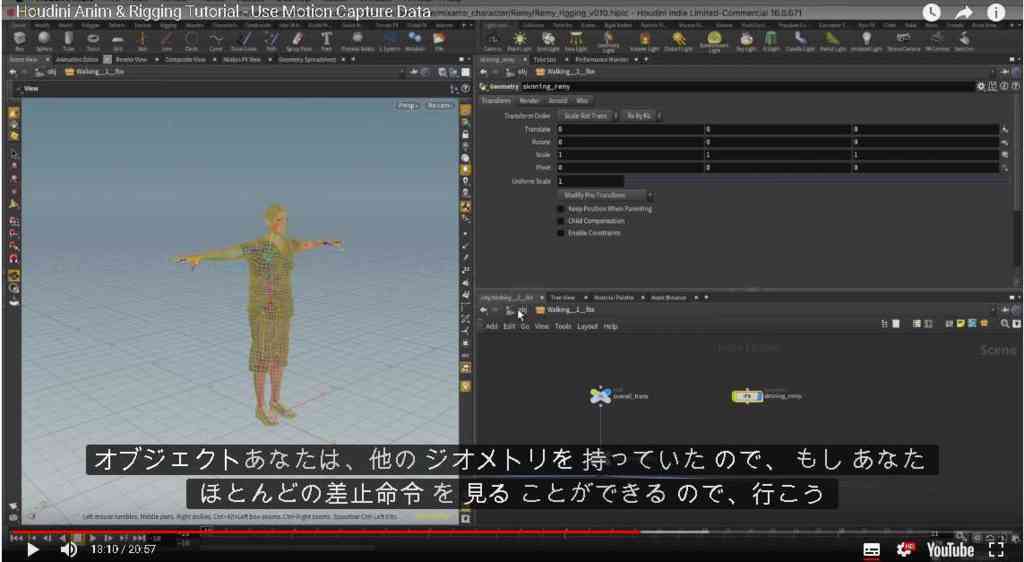The height and width of the screenshot is (562, 1024).
Task: Add a Spot Light from the shelf
Action: point(547,41)
